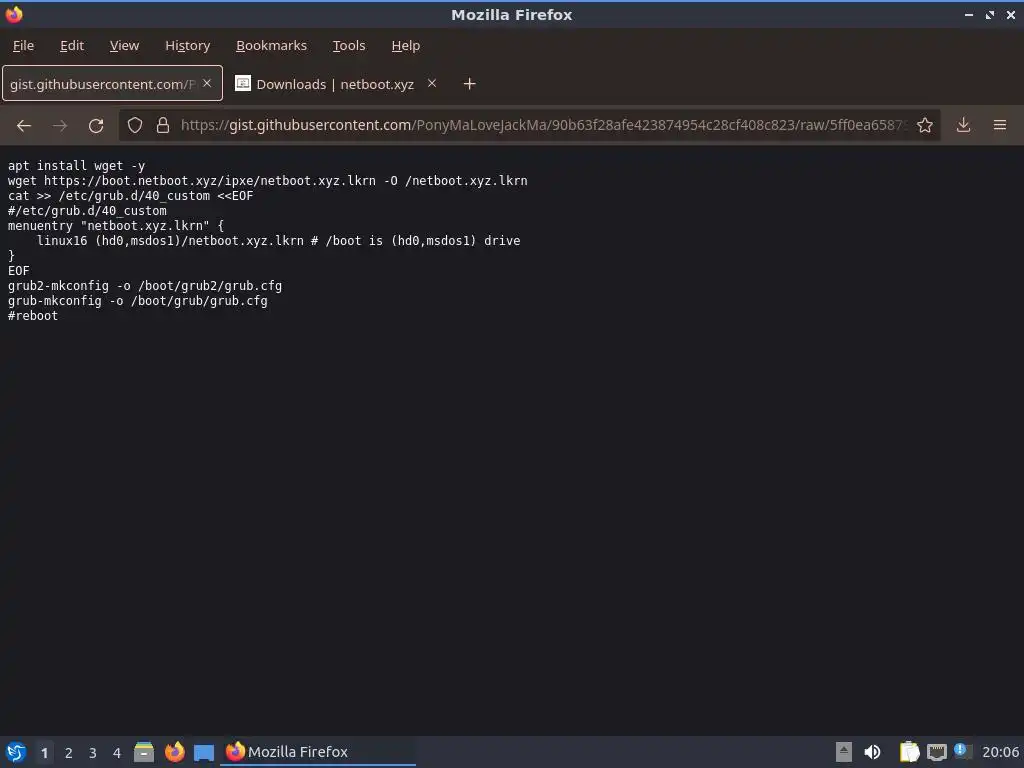Open the removable media eject tray icon

point(844,752)
